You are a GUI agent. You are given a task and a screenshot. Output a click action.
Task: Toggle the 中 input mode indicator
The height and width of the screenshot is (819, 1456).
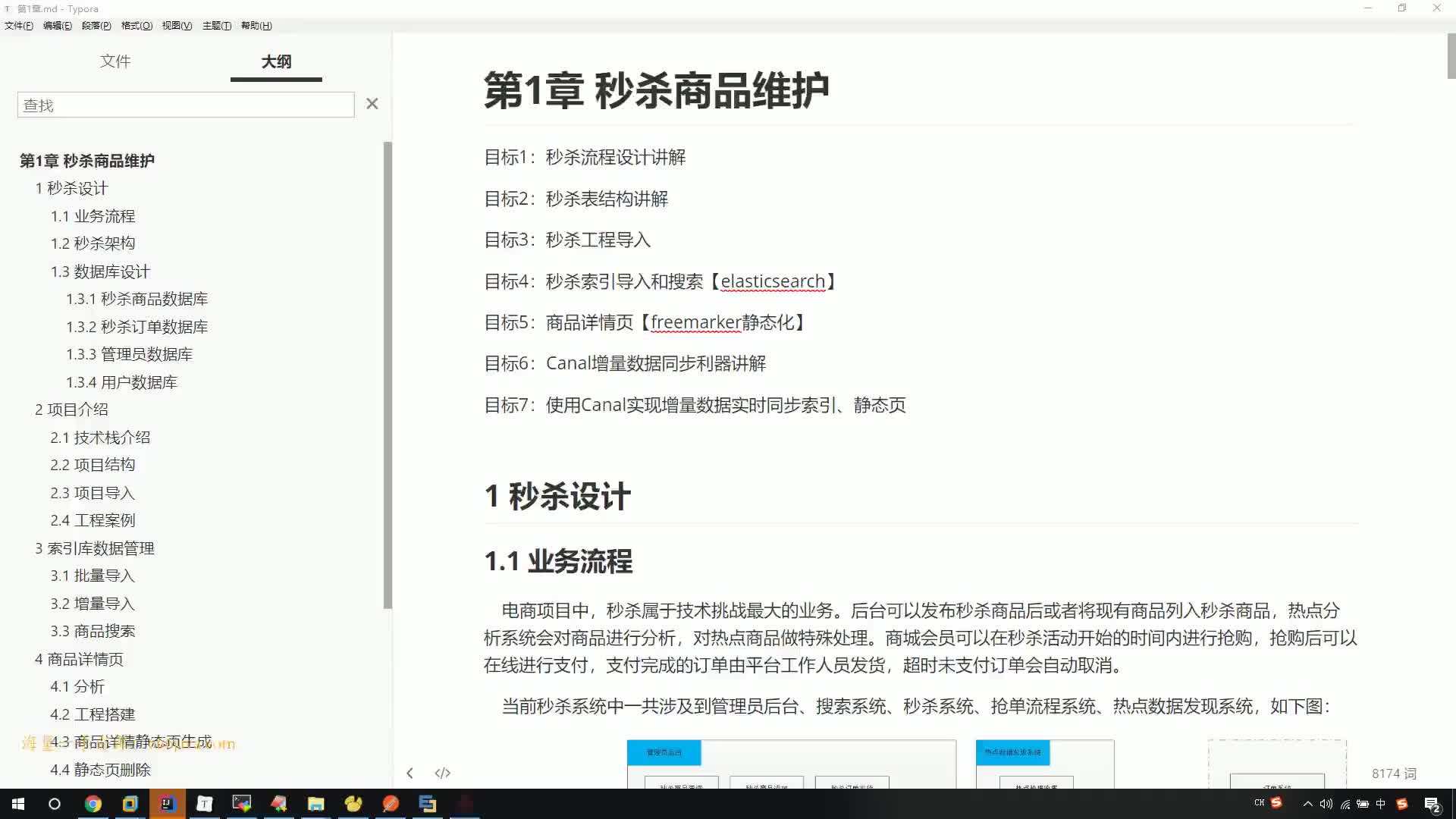[1381, 804]
